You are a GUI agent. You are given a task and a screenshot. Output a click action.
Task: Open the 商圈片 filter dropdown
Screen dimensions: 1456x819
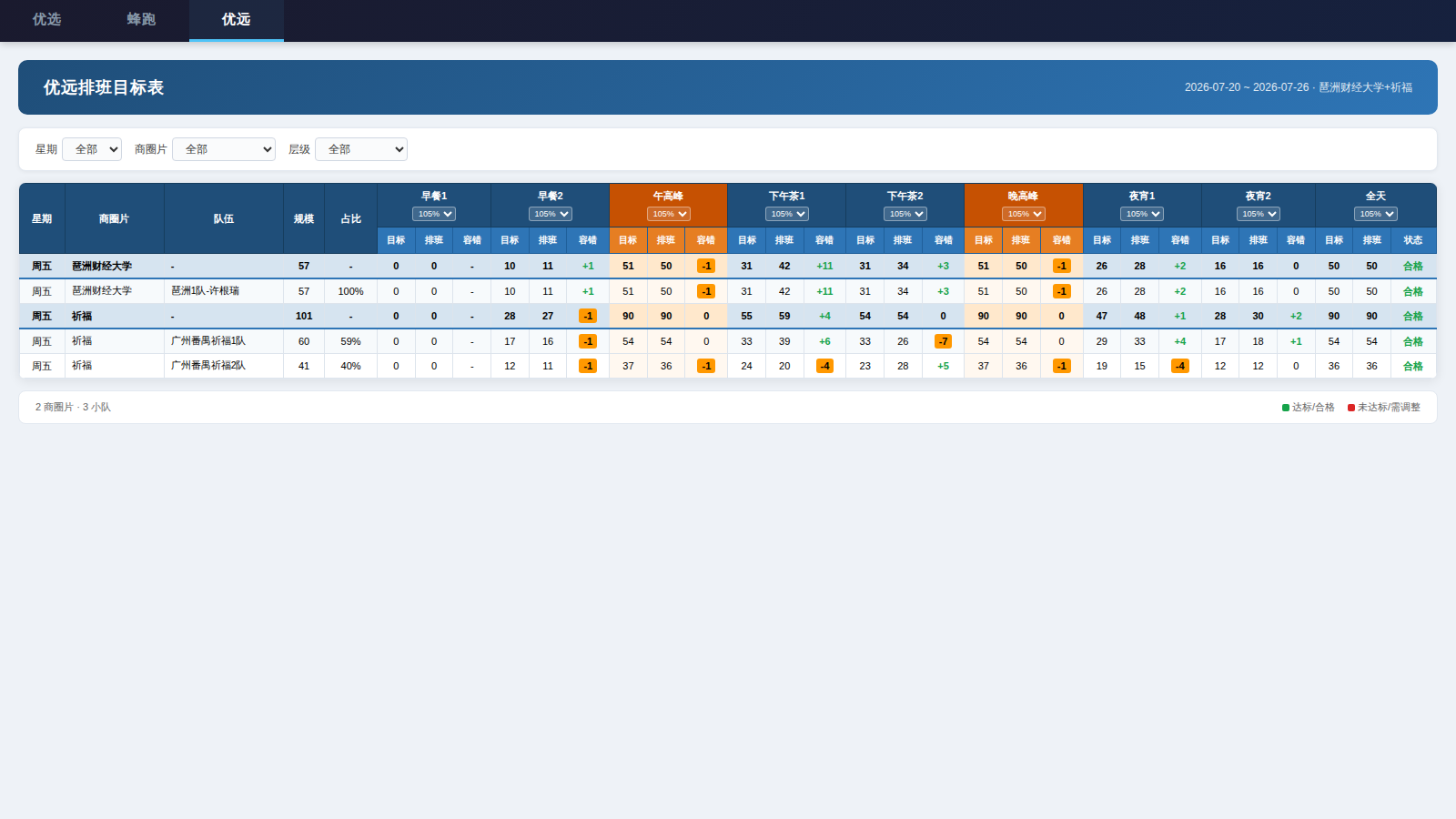[224, 149]
